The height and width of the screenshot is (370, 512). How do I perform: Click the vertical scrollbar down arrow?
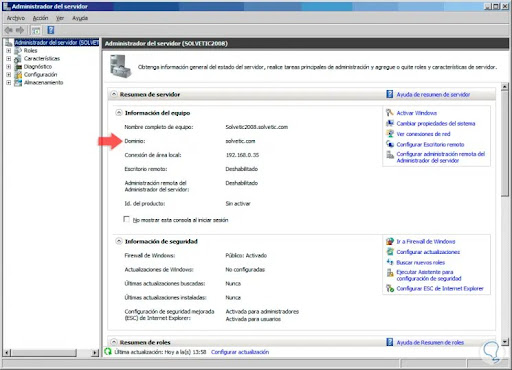(505, 342)
